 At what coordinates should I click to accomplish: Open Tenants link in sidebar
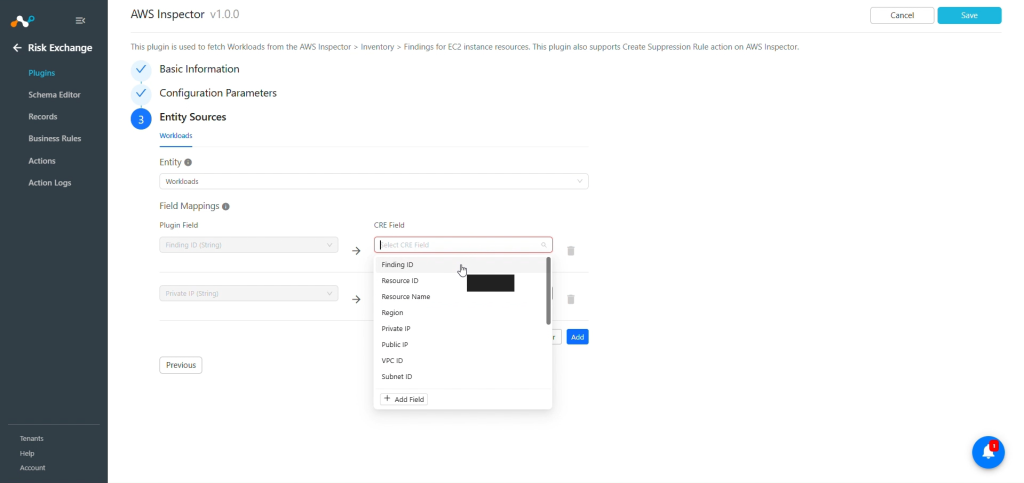point(31,439)
